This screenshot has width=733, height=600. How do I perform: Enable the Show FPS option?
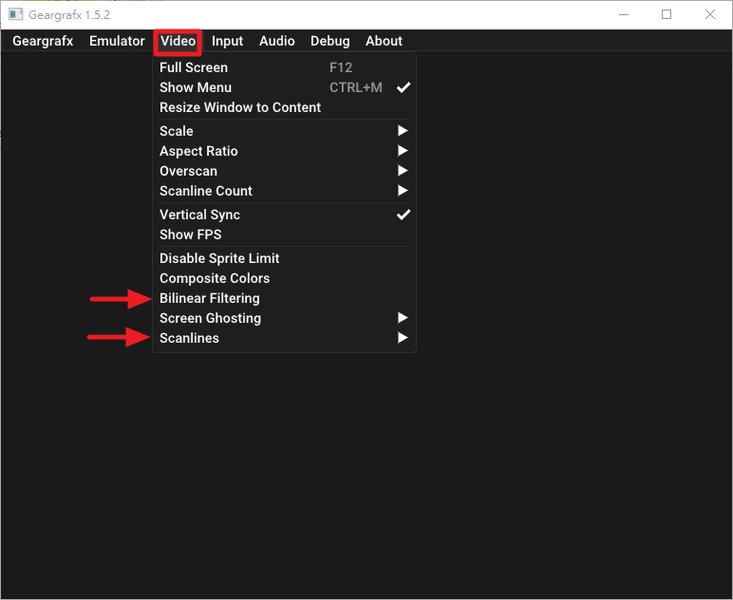pyautogui.click(x=284, y=235)
